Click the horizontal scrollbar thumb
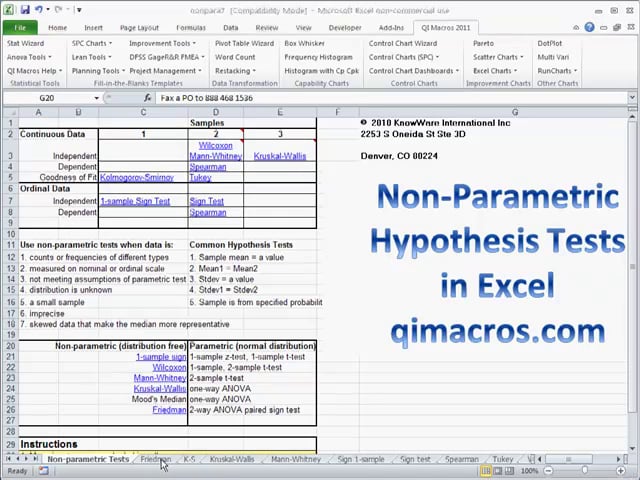The height and width of the screenshot is (480, 640). (568, 459)
